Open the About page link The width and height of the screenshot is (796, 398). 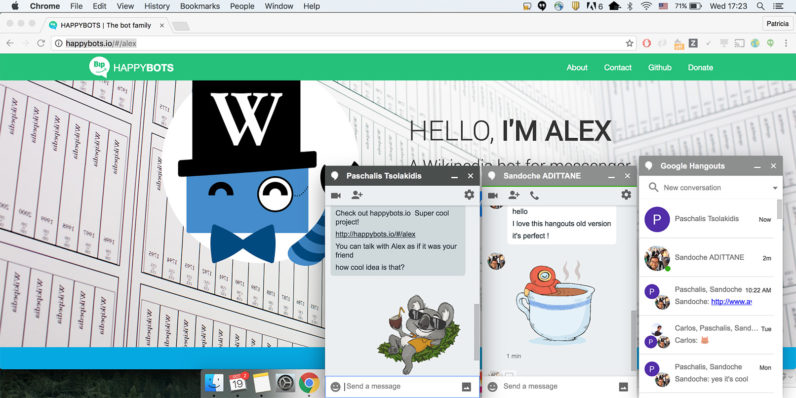coord(577,68)
